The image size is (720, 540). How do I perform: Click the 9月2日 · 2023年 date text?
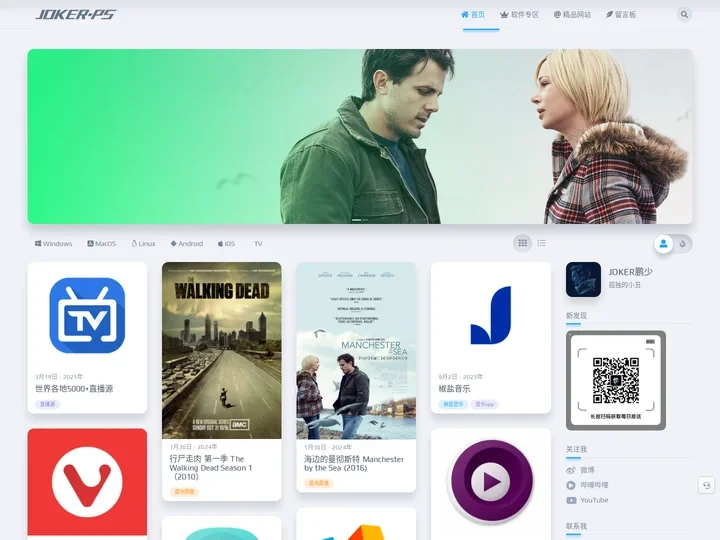point(461,377)
